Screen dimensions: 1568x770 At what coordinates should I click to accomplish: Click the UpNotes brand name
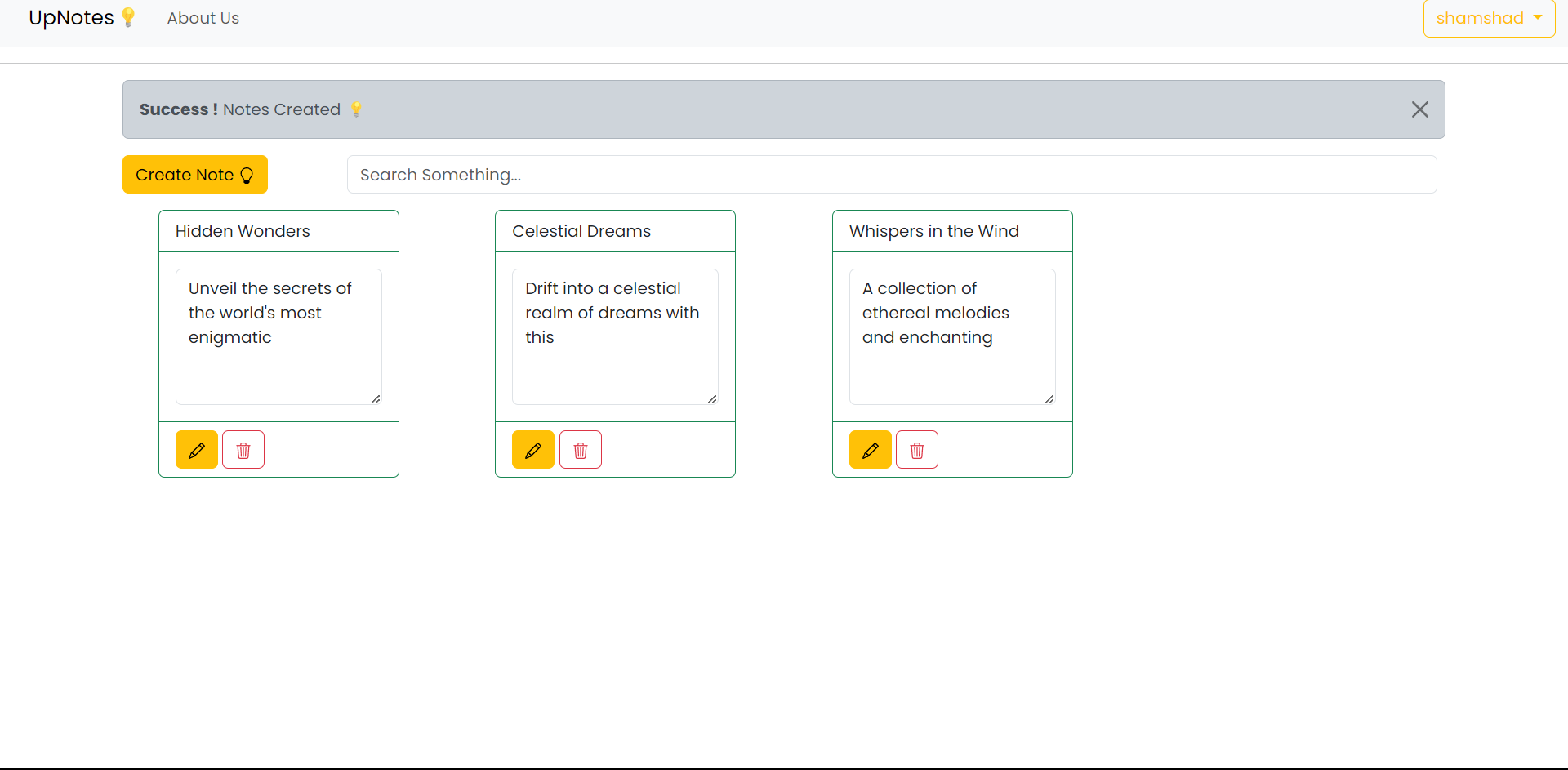(x=70, y=17)
